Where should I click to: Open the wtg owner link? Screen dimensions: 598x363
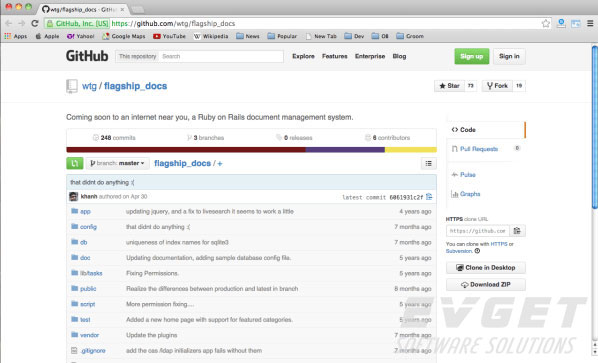tap(89, 86)
